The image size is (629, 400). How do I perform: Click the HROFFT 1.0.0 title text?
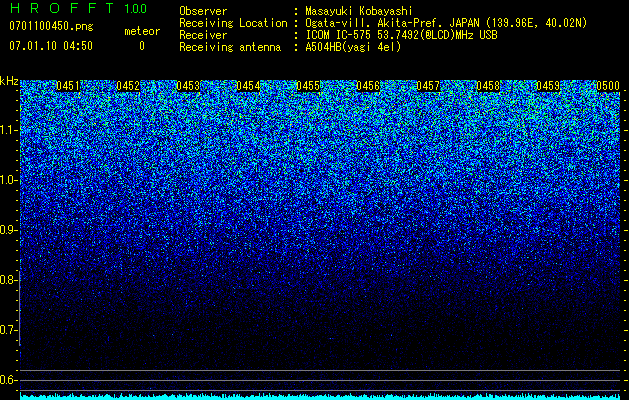[x=79, y=8]
